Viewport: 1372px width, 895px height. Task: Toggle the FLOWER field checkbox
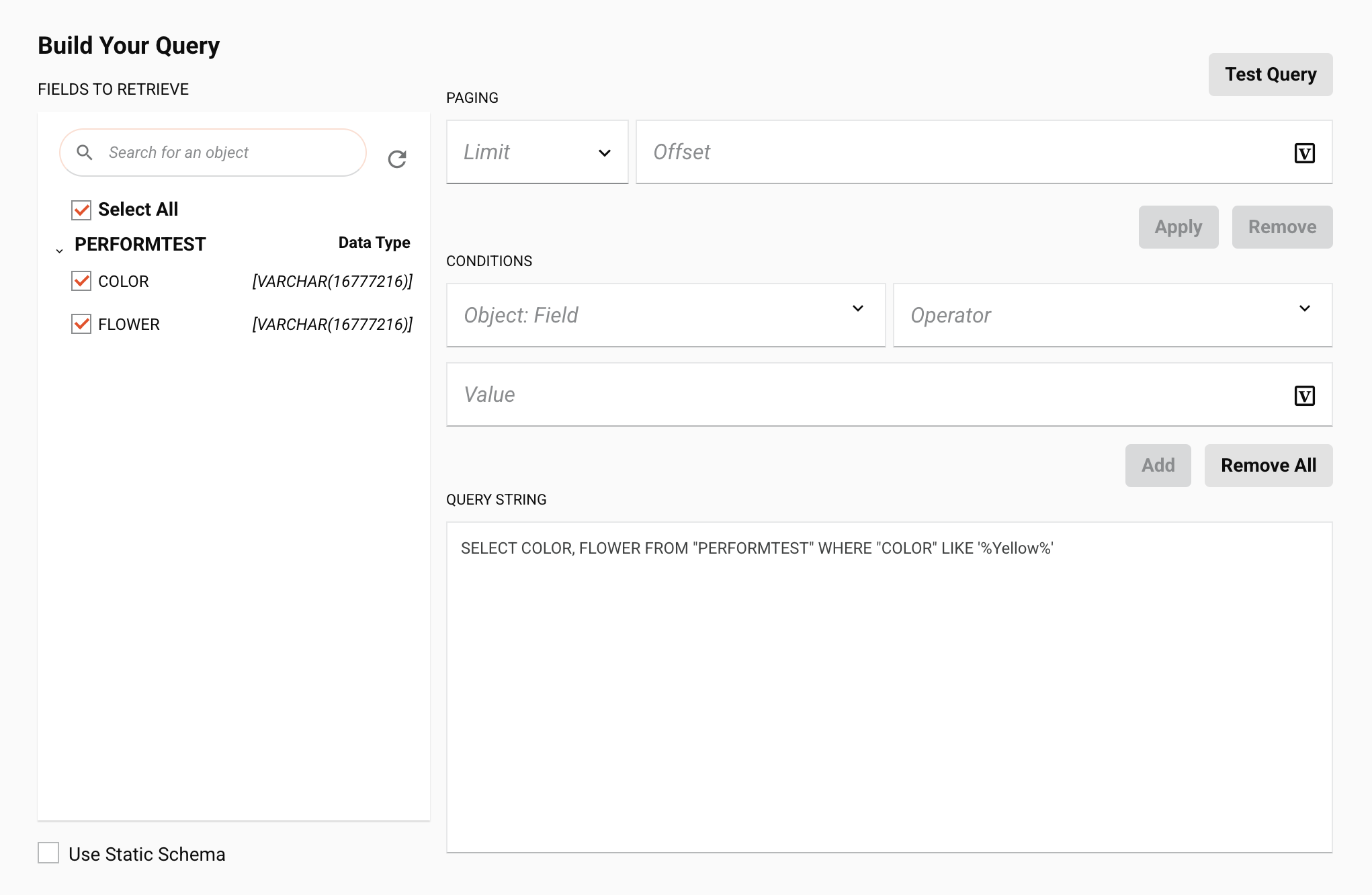tap(81, 324)
